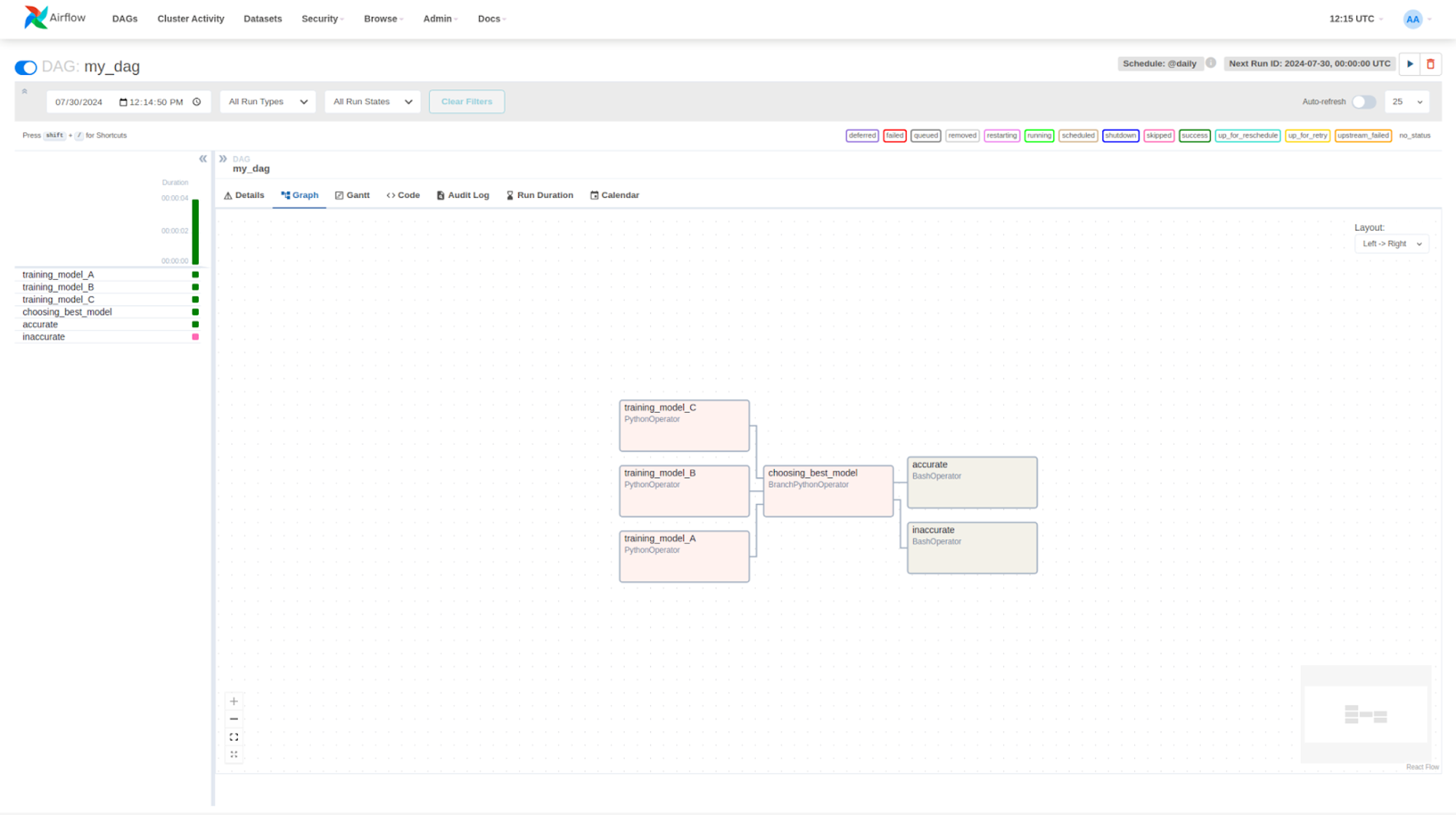Switch to the Gantt tab

[x=352, y=194]
